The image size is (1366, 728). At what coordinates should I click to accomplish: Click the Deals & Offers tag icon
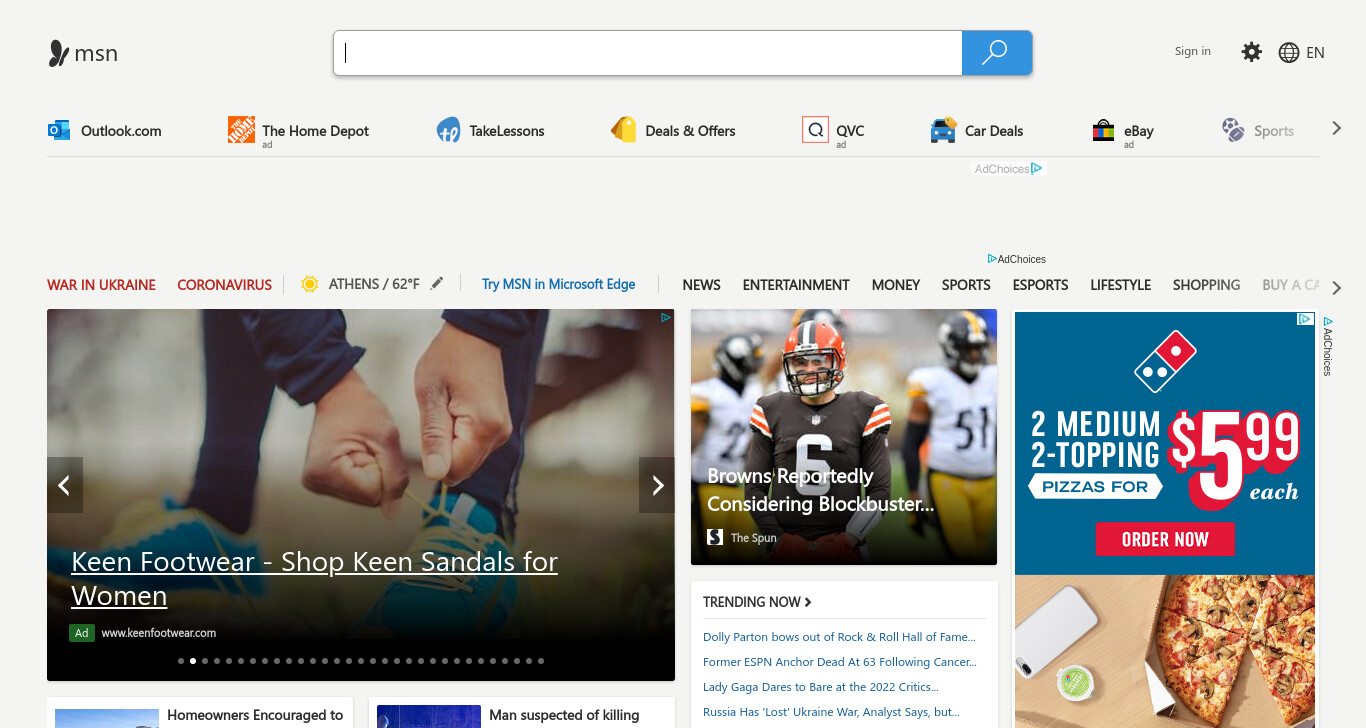[624, 130]
